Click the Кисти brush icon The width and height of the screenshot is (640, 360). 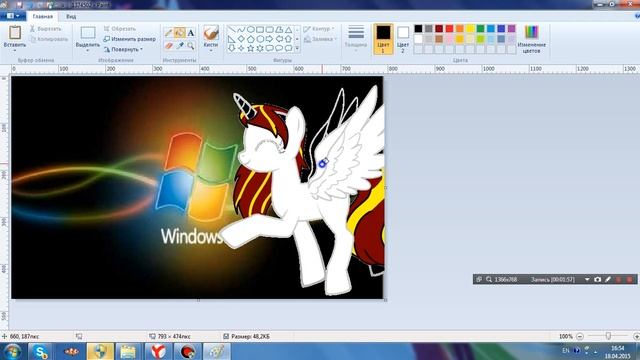pyautogui.click(x=211, y=33)
